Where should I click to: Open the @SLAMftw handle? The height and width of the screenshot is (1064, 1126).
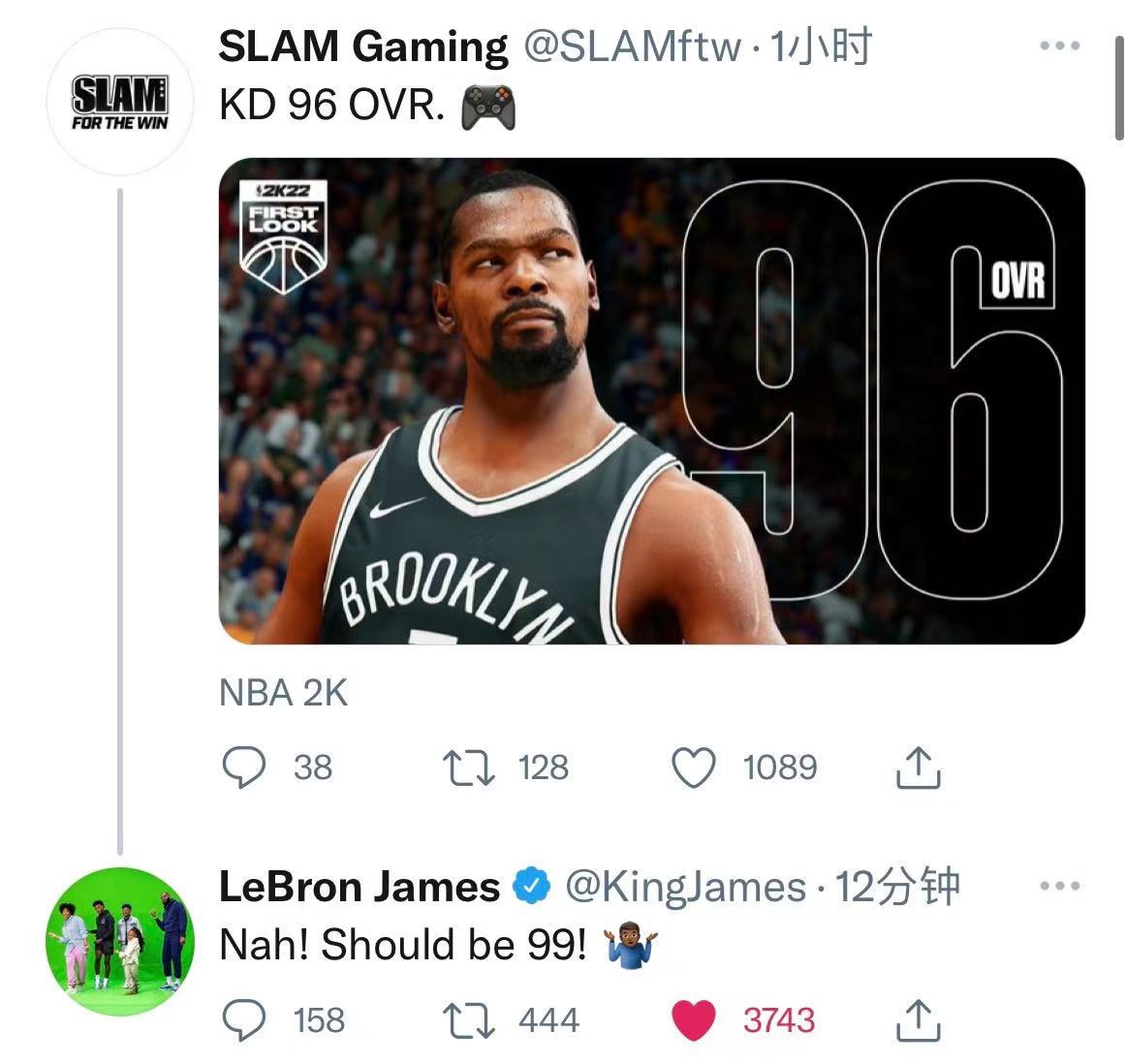(632, 47)
